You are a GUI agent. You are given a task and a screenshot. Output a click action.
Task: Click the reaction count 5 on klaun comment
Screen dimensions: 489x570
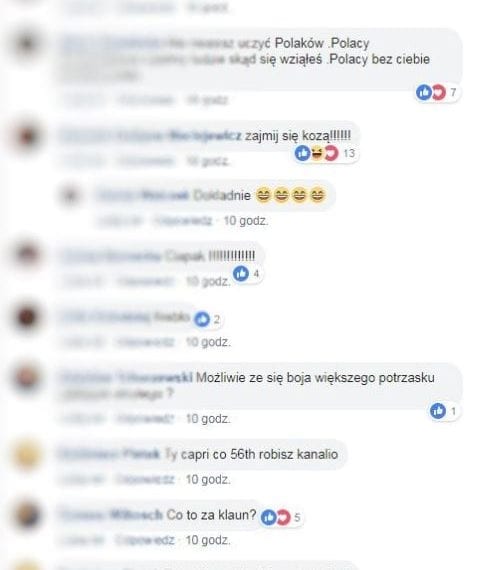tap(297, 517)
